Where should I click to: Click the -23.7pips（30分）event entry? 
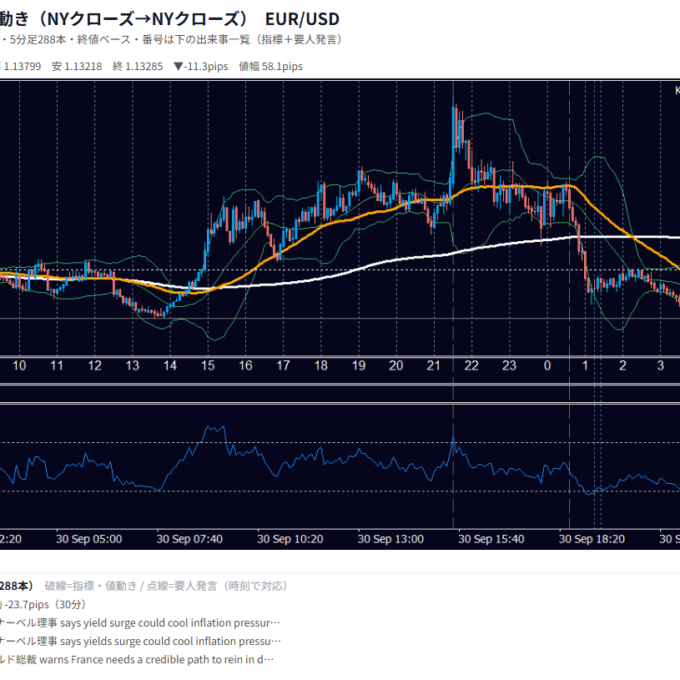click(45, 605)
